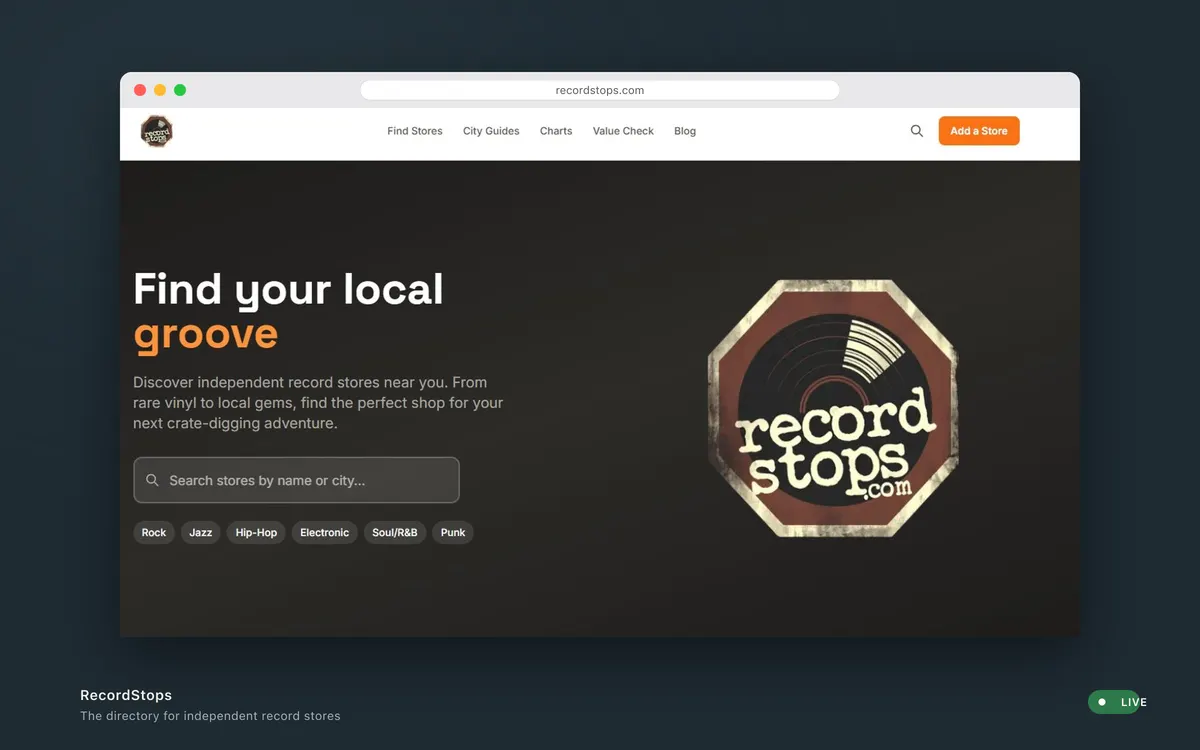Click the red close window button
Viewport: 1200px width, 750px height.
tap(140, 90)
